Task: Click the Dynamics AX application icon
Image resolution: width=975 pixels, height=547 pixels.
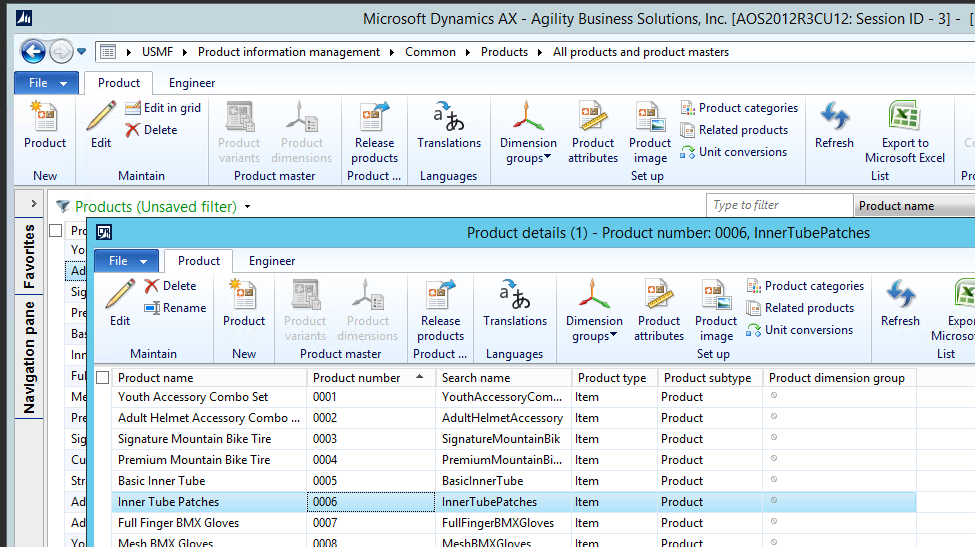Action: (24, 19)
